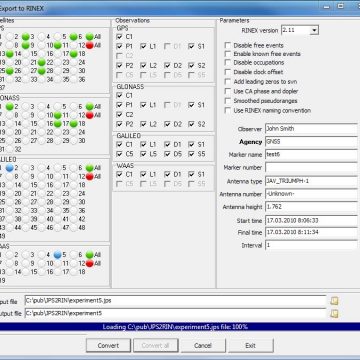Click the blue GALILEO satellite 2 indicator
This screenshot has width=360, height=360.
[10, 168]
